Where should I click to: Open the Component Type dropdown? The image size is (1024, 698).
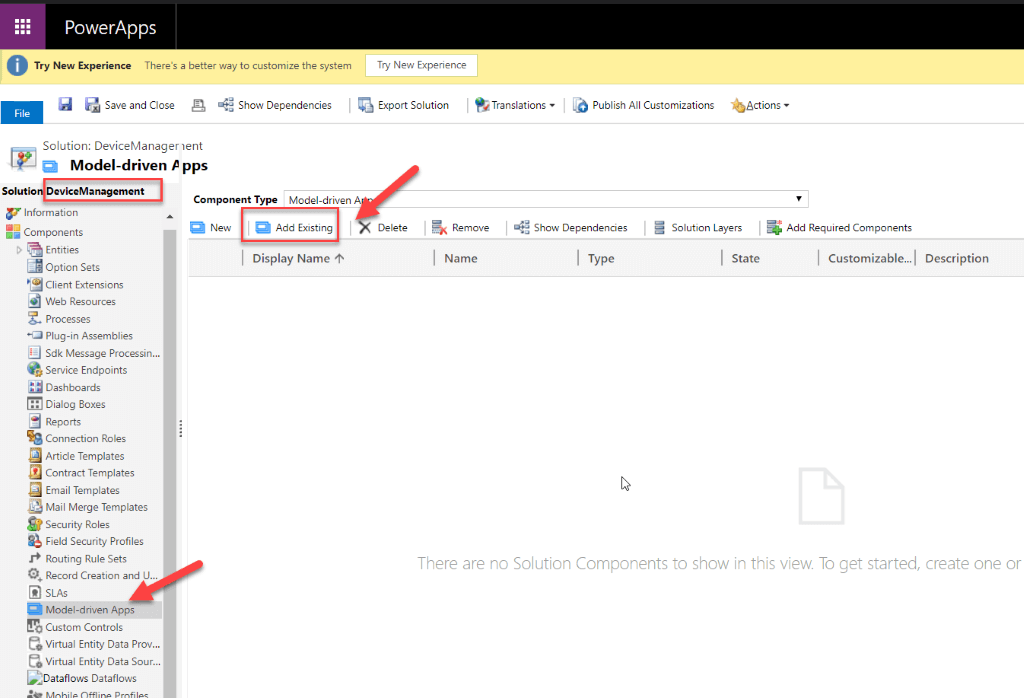546,199
